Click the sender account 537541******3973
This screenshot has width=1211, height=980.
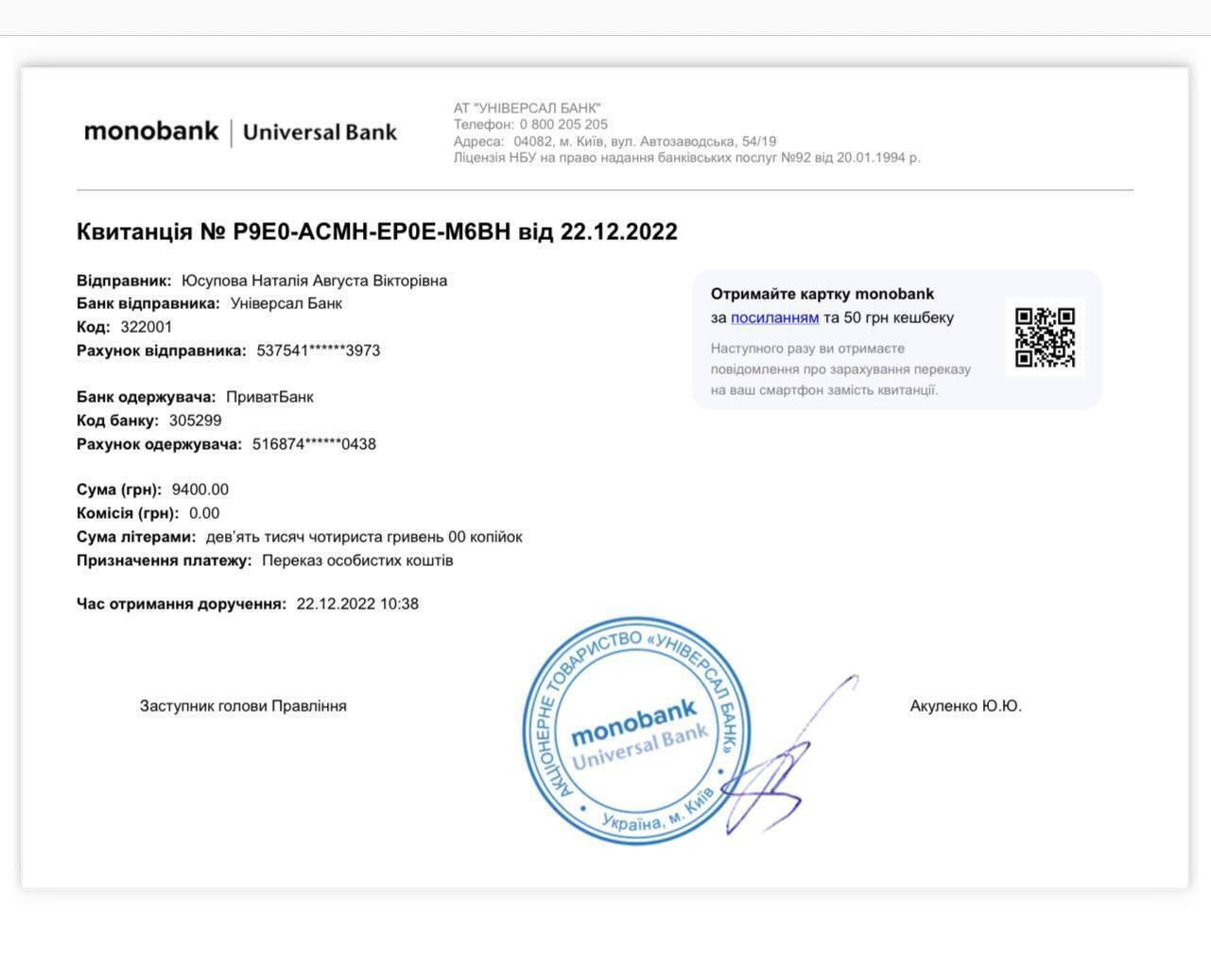tap(319, 351)
